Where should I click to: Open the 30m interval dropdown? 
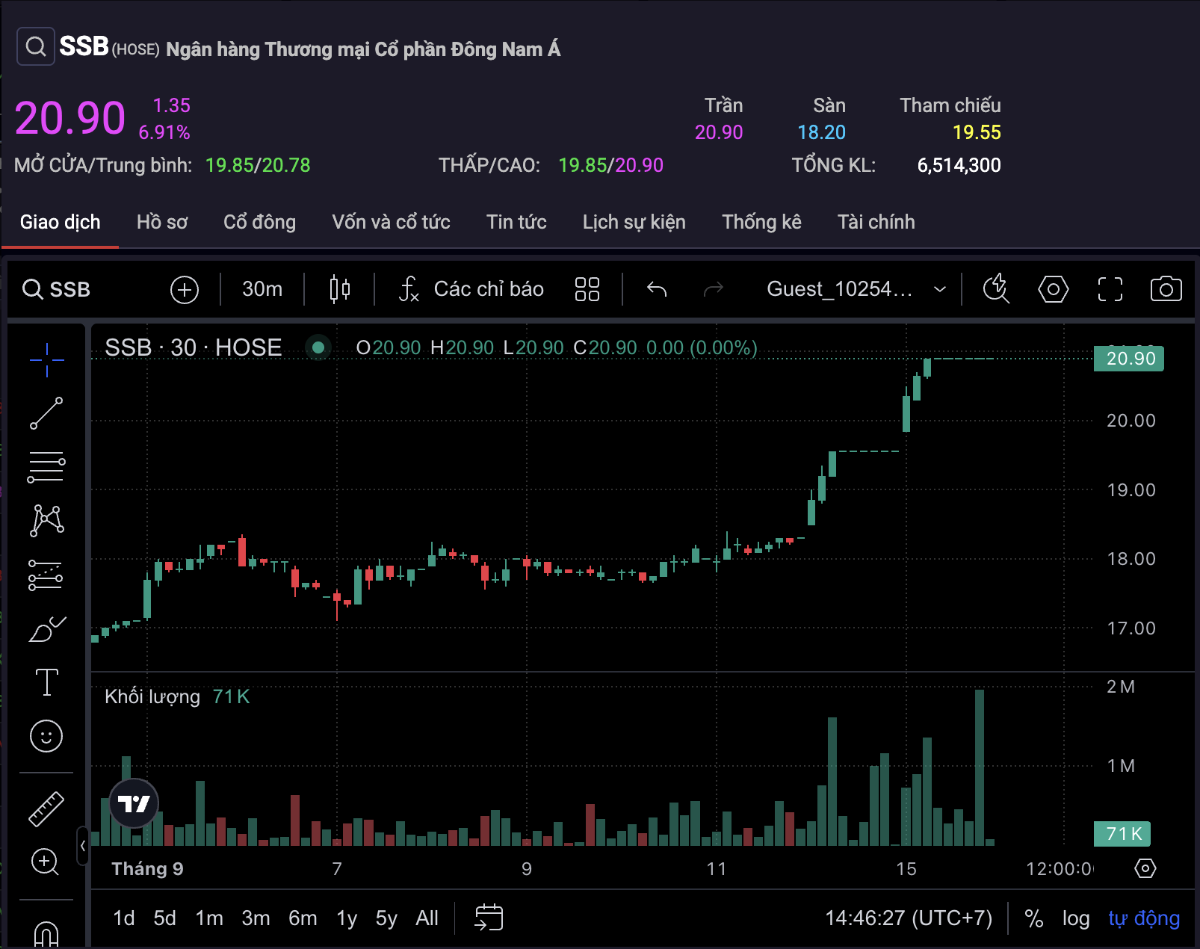click(x=262, y=290)
